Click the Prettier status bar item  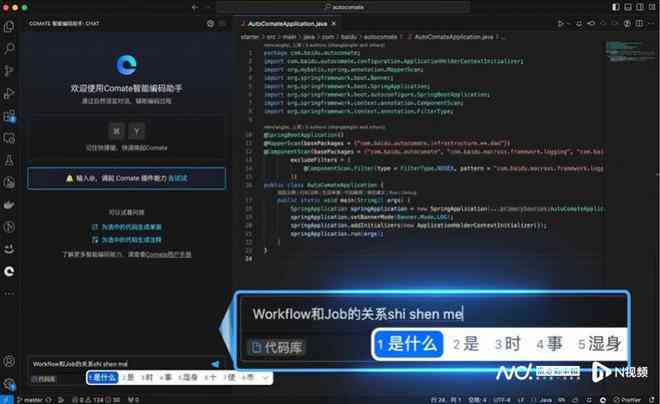627,400
